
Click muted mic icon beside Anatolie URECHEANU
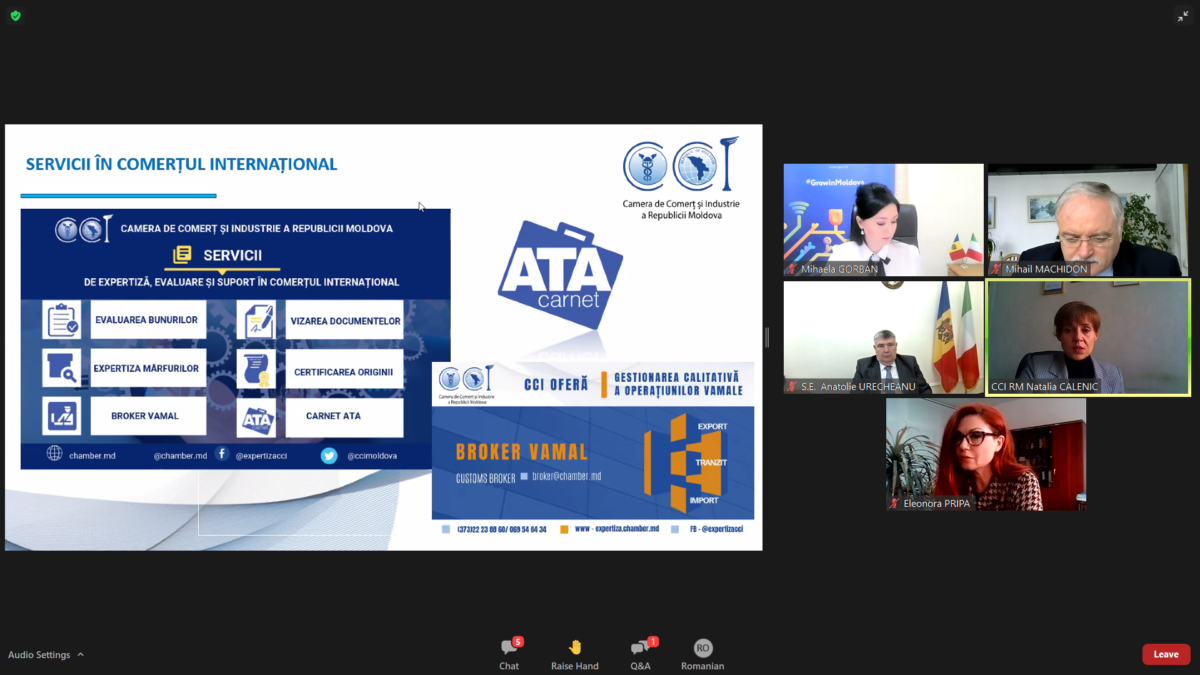(793, 387)
